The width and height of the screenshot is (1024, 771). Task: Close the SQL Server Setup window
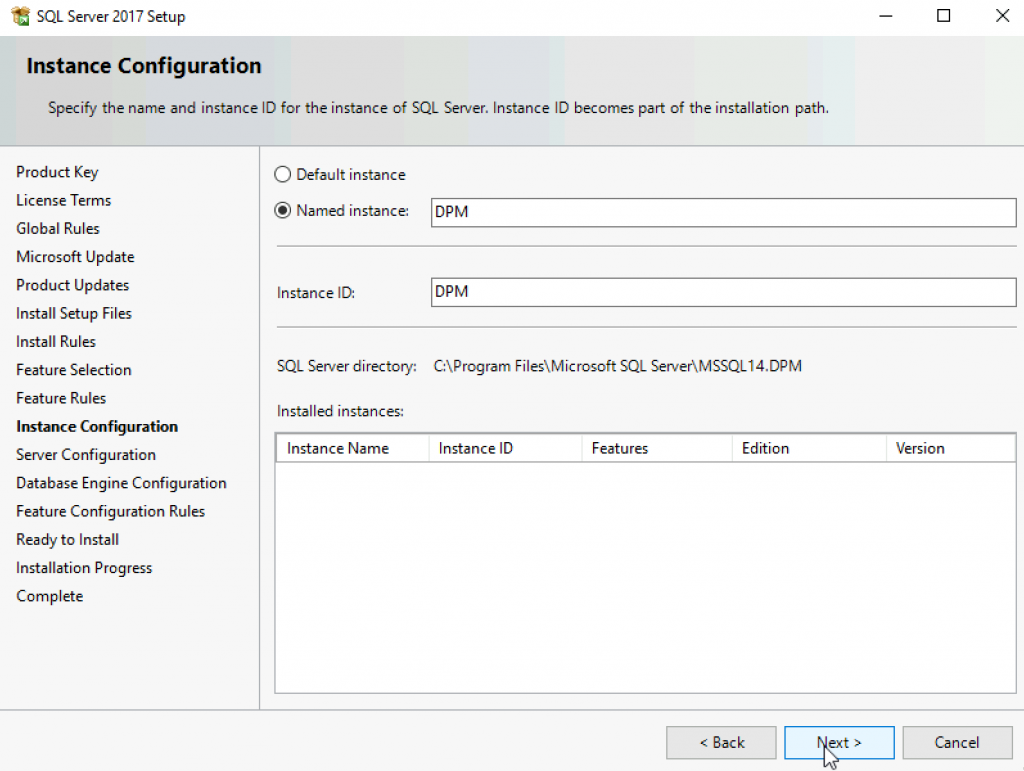point(1002,16)
